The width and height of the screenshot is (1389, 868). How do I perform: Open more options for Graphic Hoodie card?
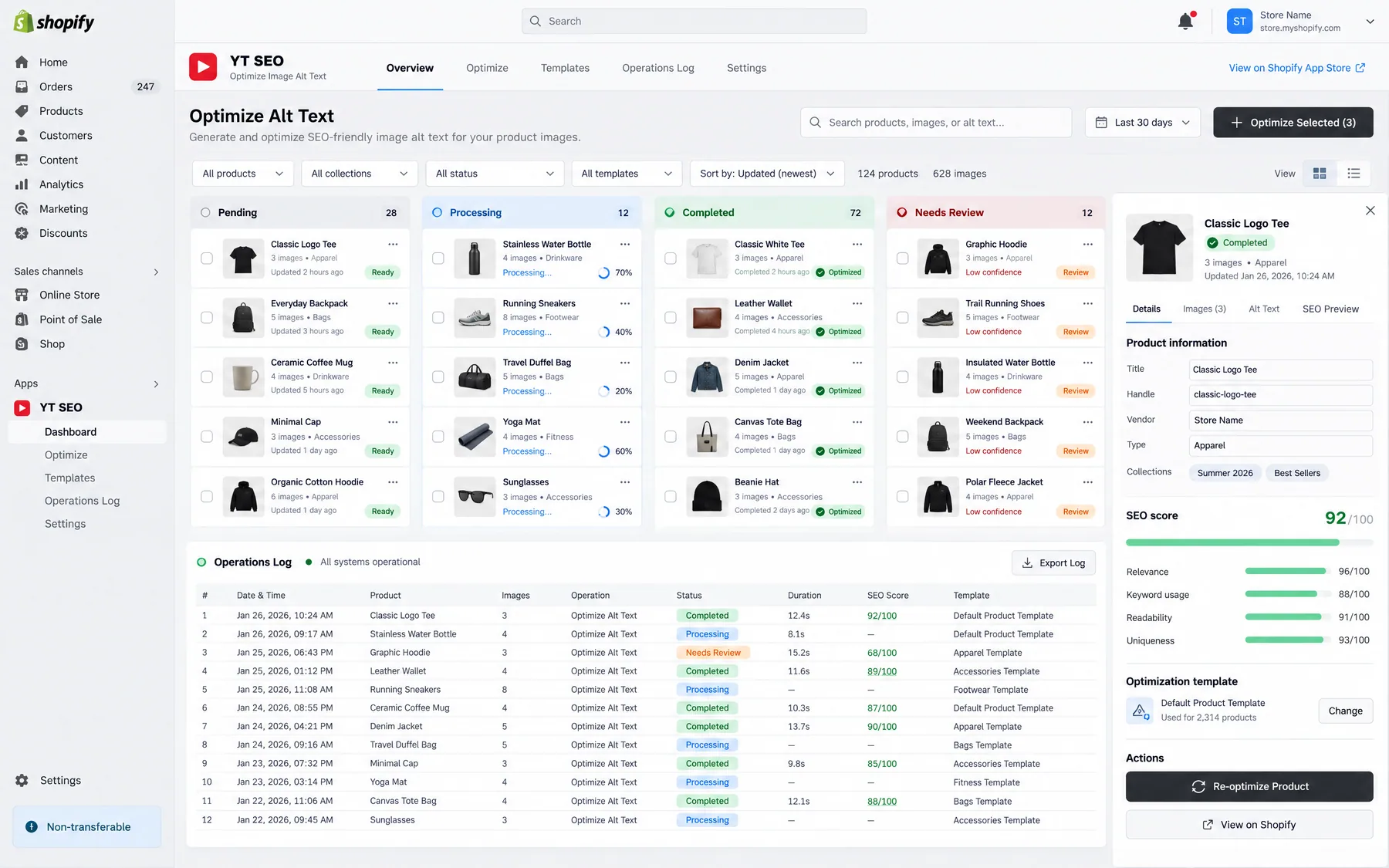(x=1088, y=245)
